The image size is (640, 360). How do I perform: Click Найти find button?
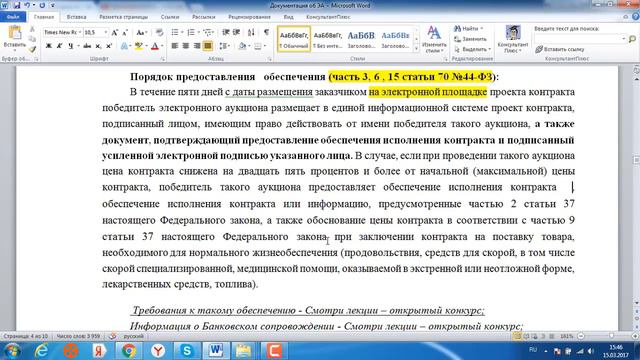coord(468,29)
